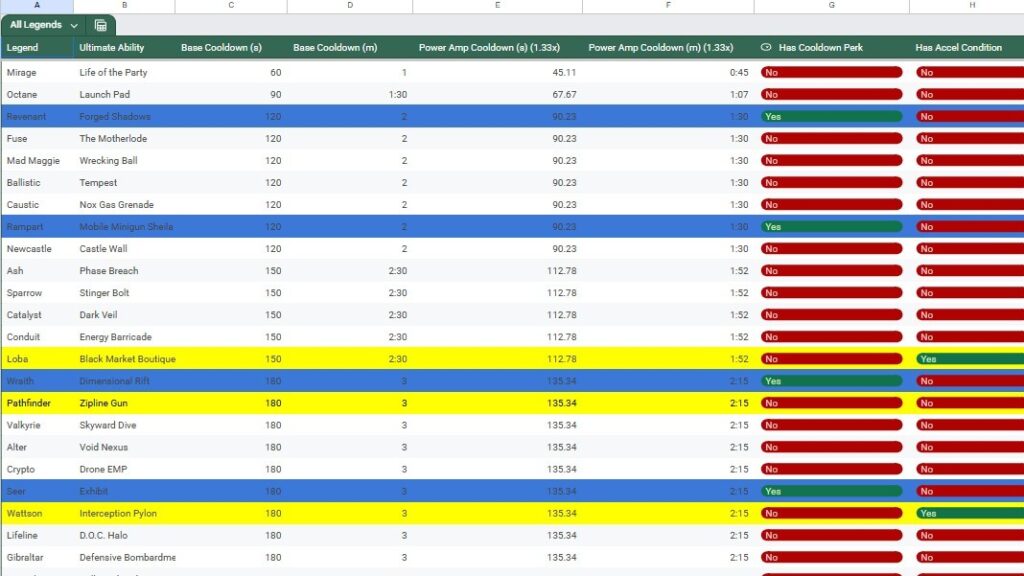Select the Energy Barricade cell
The image size is (1024, 576).
(x=124, y=337)
